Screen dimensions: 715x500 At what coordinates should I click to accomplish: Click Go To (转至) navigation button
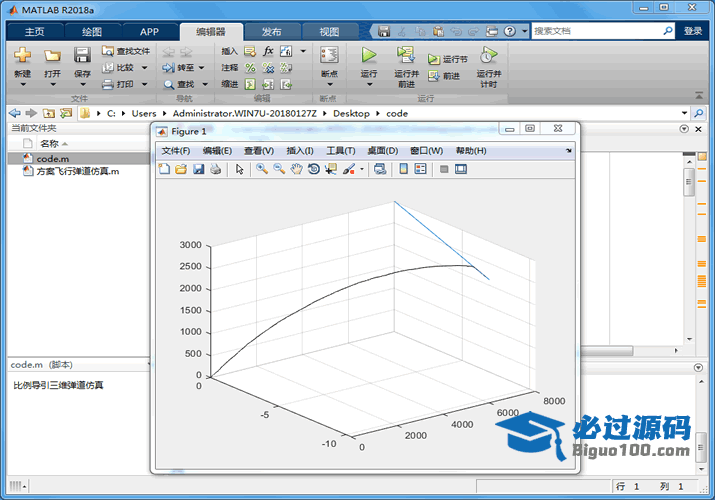coord(178,67)
